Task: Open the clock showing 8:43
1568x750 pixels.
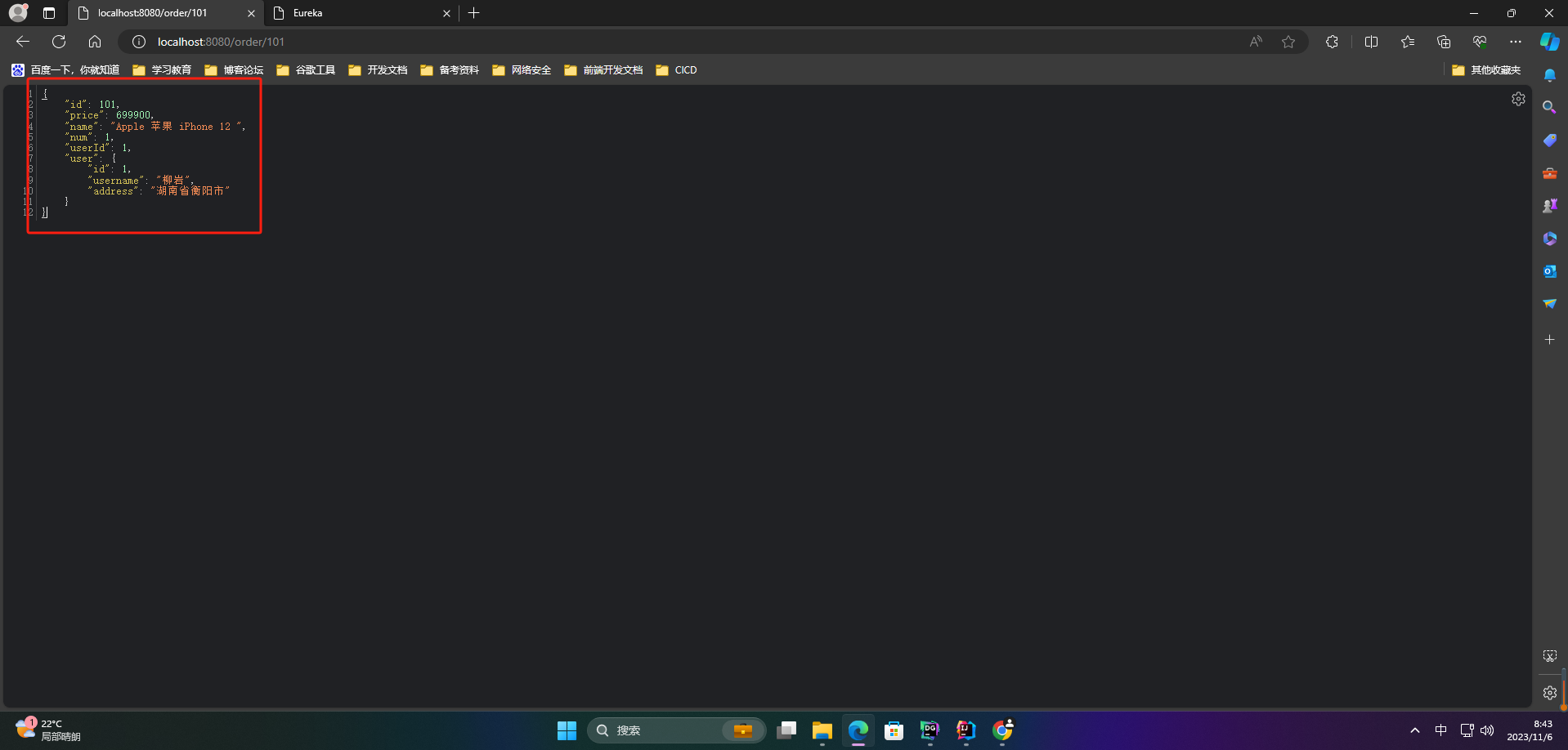Action: (1530, 730)
